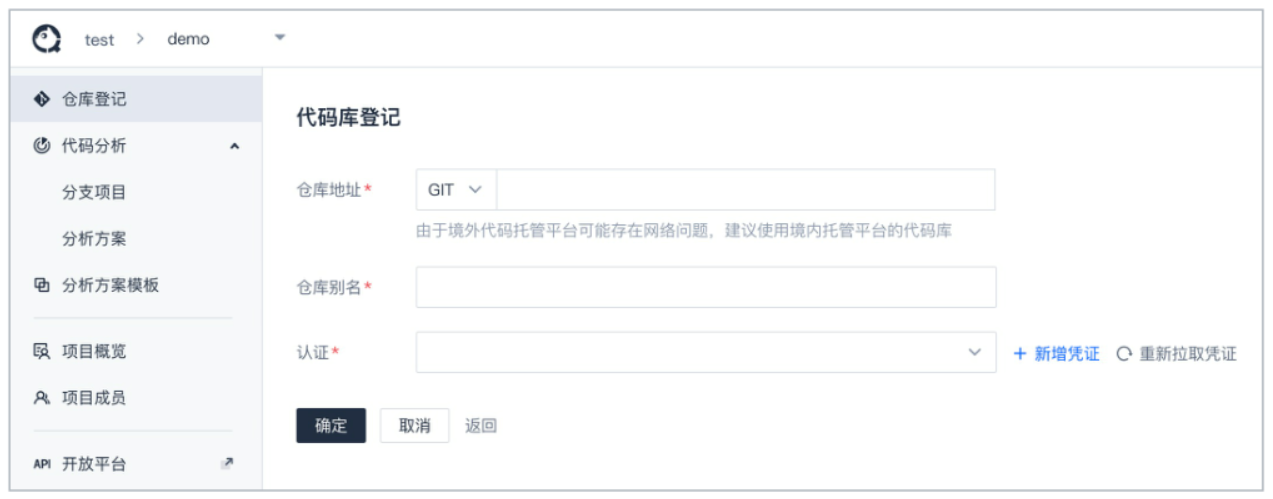Open the project switcher dropdown arrow
Viewport: 1273px width, 499px height.
(280, 38)
